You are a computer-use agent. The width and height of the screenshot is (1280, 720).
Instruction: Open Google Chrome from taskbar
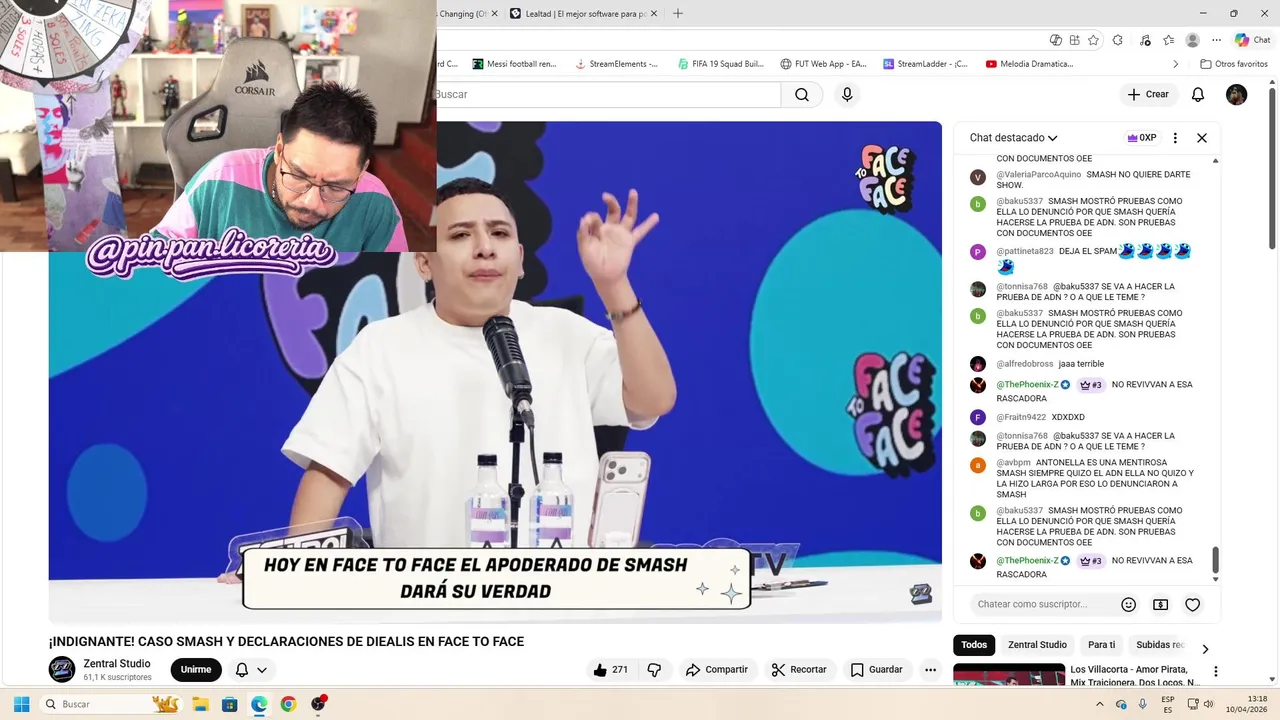tap(288, 704)
